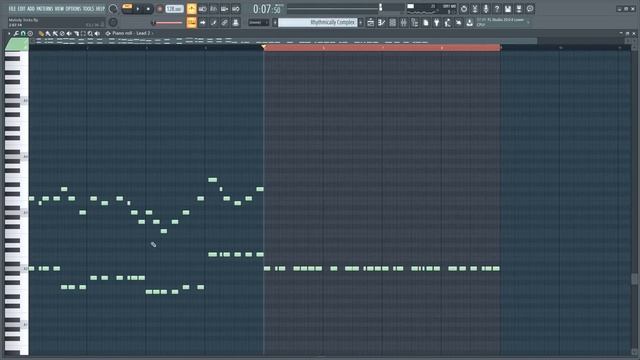Screen dimensions: 640x360
Task: Toggle the metronome button
Action: 191,9
